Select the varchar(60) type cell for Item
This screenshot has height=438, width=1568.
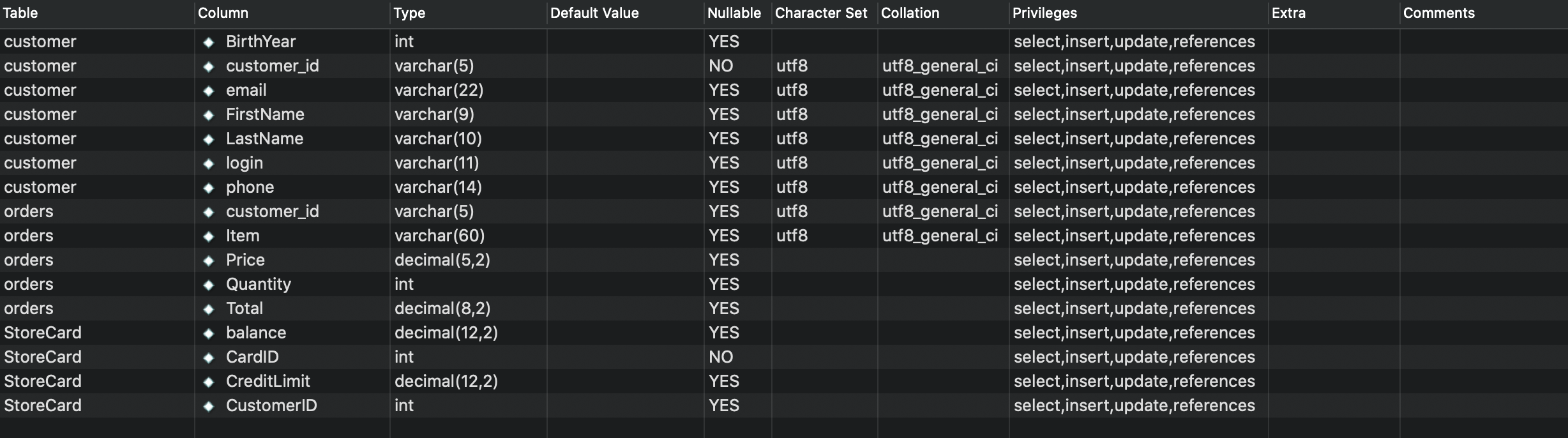(439, 236)
